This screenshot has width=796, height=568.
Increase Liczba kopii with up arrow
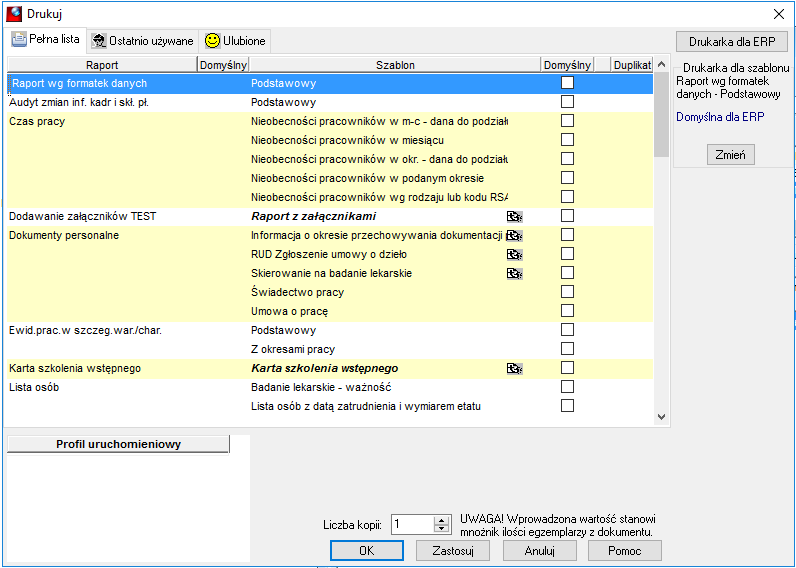pyautogui.click(x=442, y=520)
